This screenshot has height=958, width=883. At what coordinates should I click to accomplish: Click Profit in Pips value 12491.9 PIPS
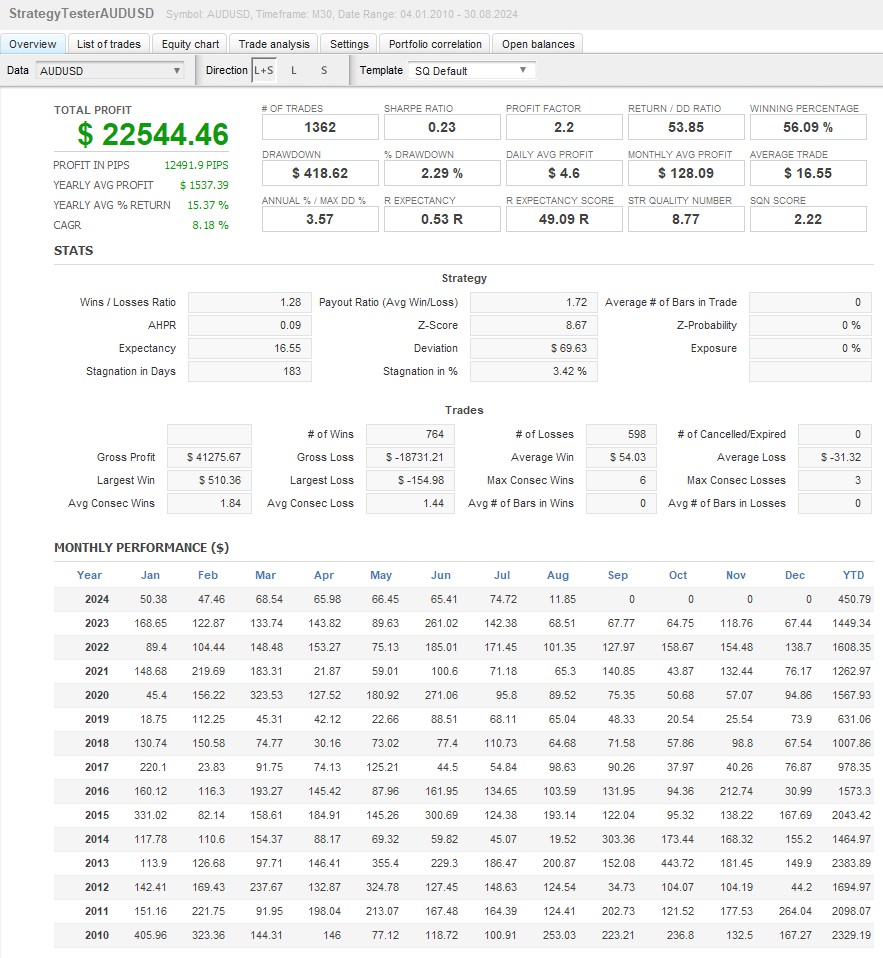point(196,165)
